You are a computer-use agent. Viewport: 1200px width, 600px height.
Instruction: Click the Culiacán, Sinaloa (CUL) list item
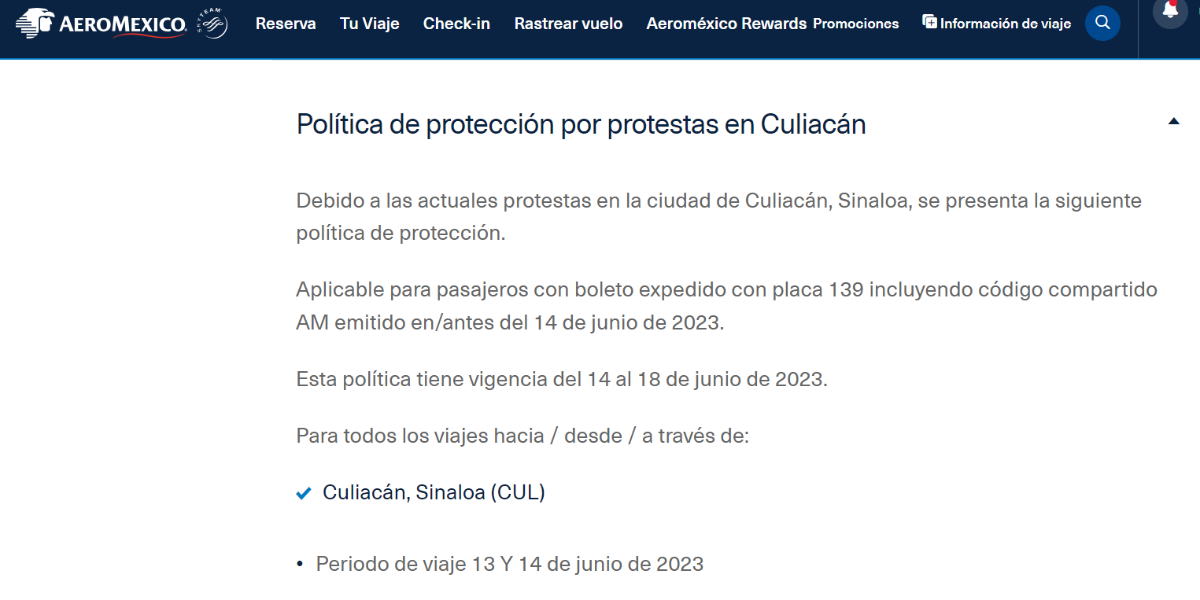pyautogui.click(x=433, y=492)
